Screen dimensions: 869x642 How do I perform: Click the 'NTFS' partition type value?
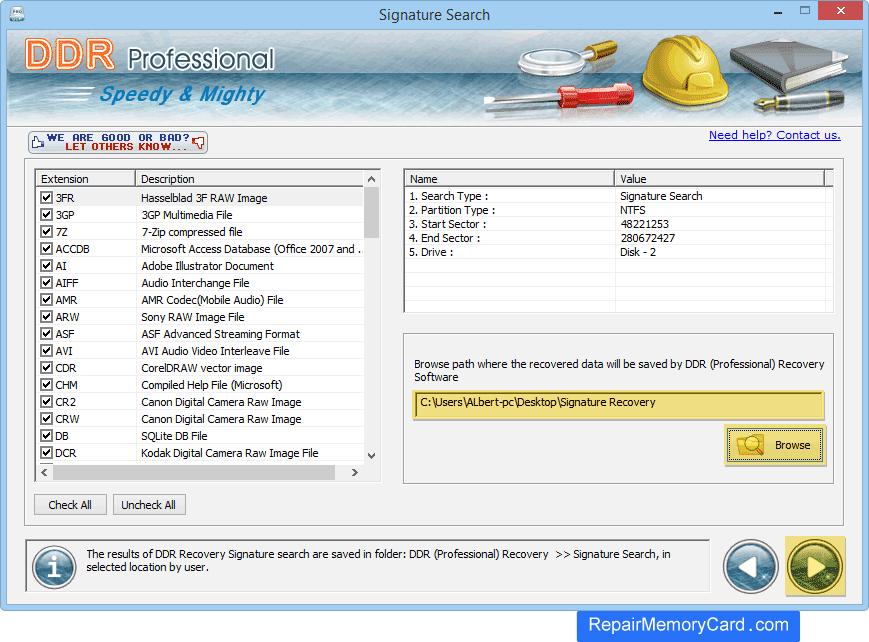[633, 210]
